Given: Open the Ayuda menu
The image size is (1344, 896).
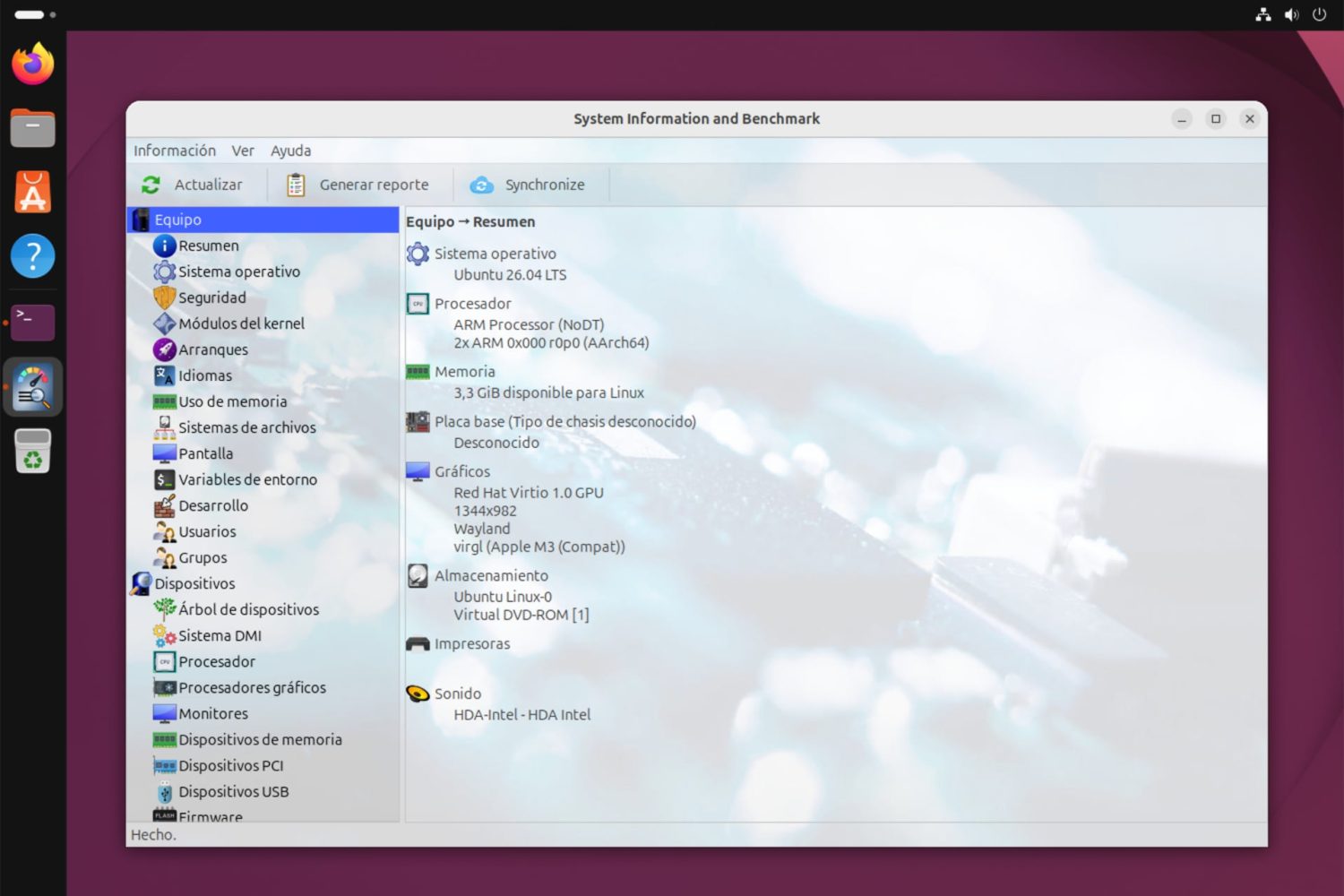Looking at the screenshot, I should [x=291, y=151].
